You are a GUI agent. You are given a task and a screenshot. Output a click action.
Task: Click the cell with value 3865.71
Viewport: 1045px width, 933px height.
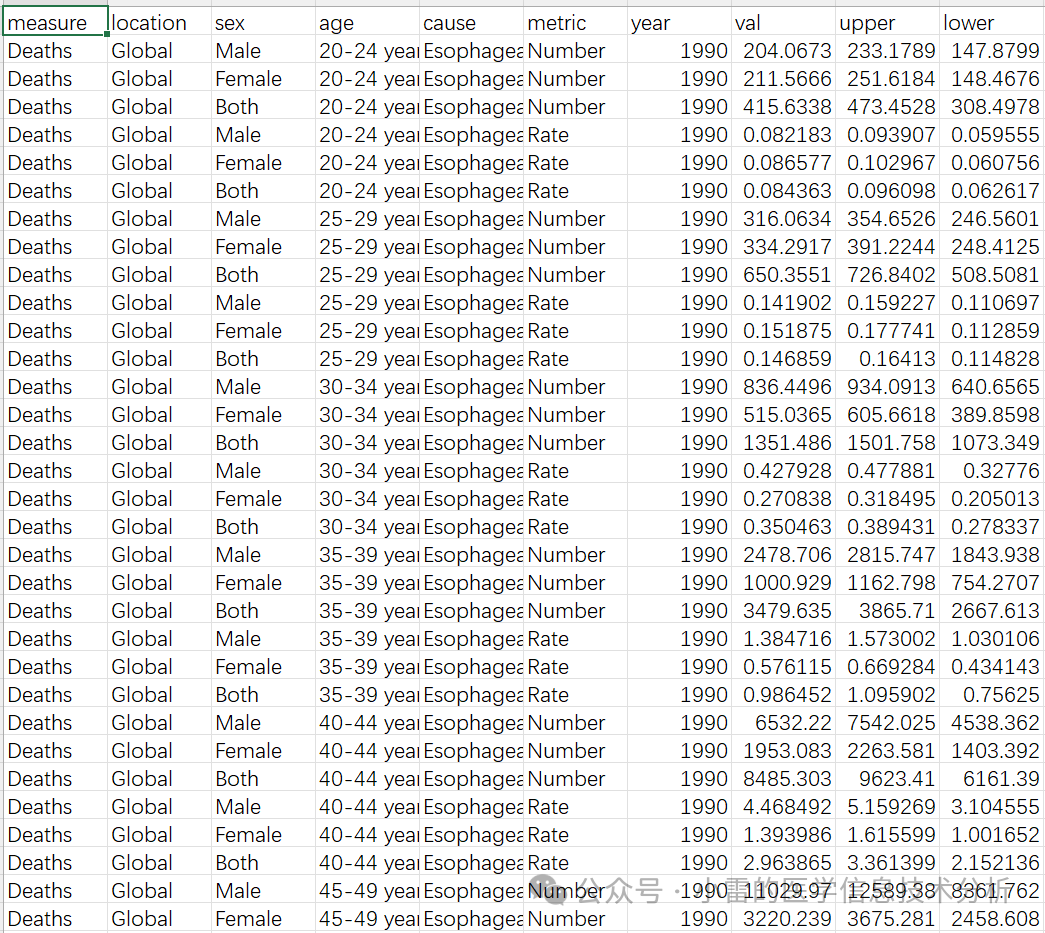pyautogui.click(x=887, y=610)
